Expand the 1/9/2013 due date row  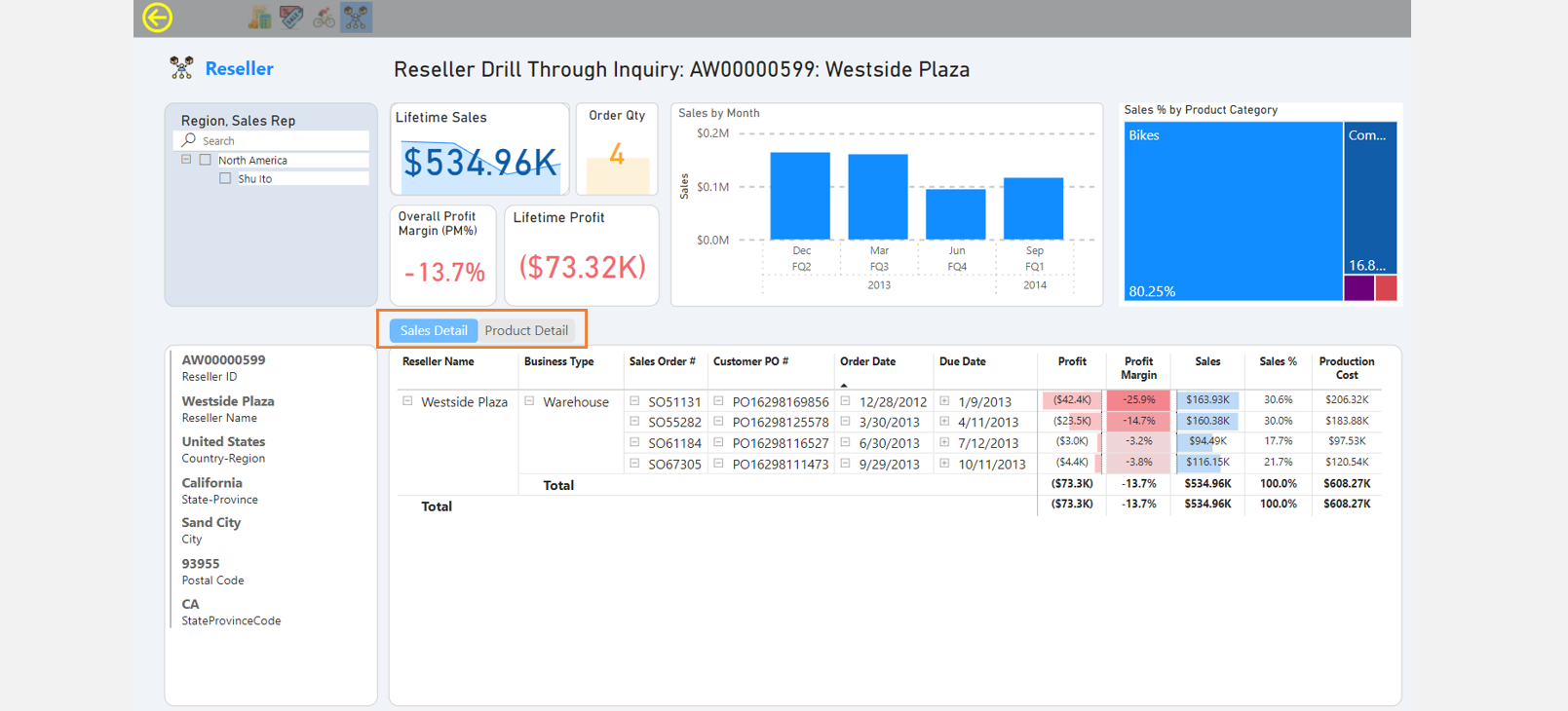[944, 401]
